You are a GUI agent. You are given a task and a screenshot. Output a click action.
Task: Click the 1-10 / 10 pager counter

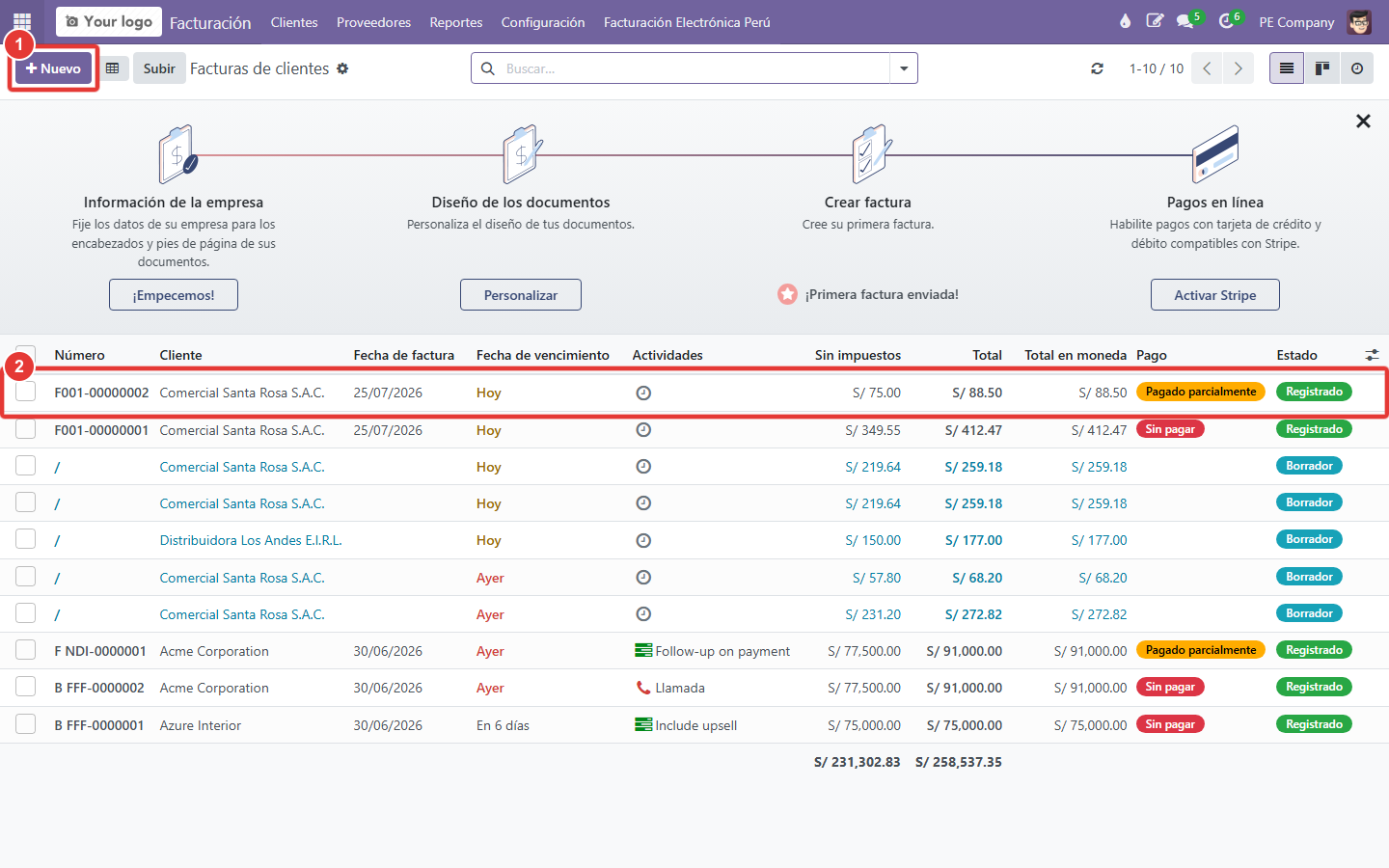click(x=1157, y=68)
